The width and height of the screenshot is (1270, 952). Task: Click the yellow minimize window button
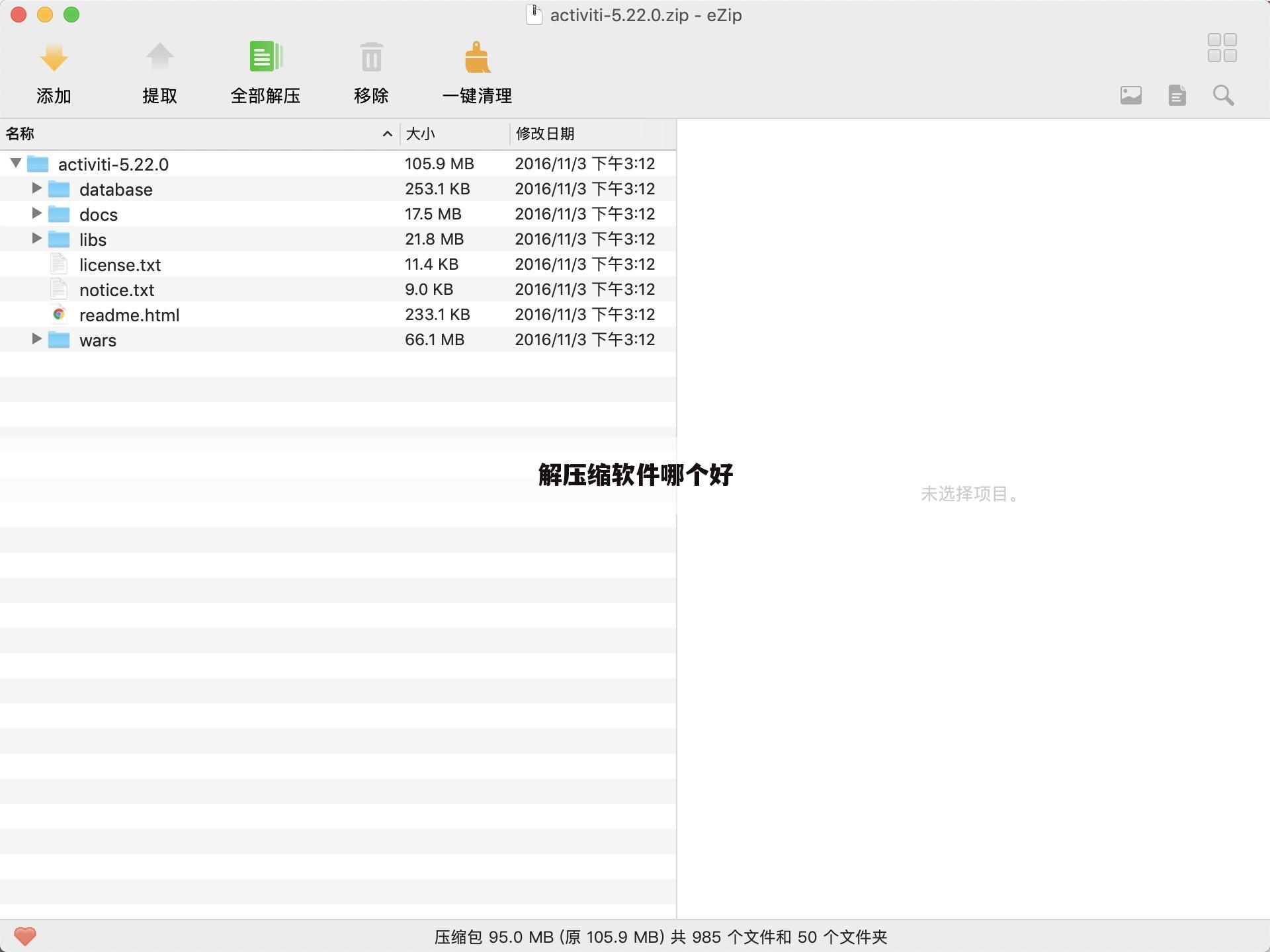pyautogui.click(x=45, y=15)
